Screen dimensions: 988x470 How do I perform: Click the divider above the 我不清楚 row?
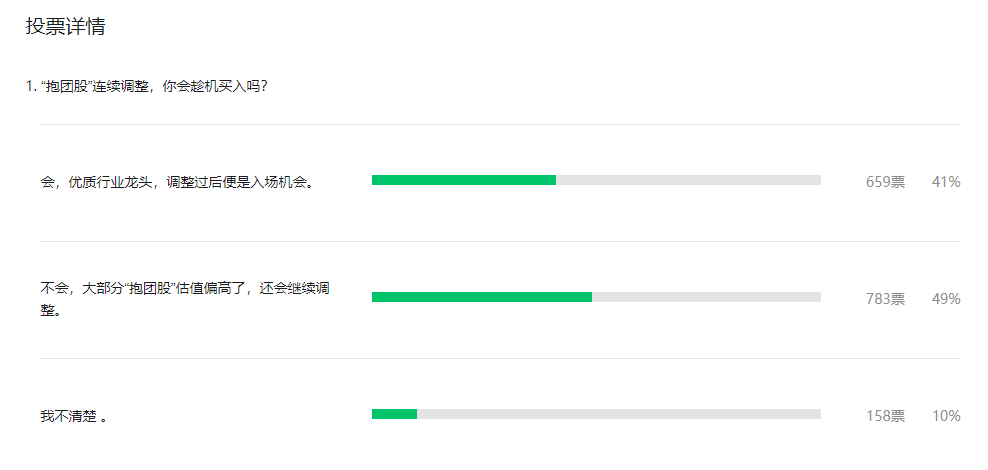[x=500, y=358]
